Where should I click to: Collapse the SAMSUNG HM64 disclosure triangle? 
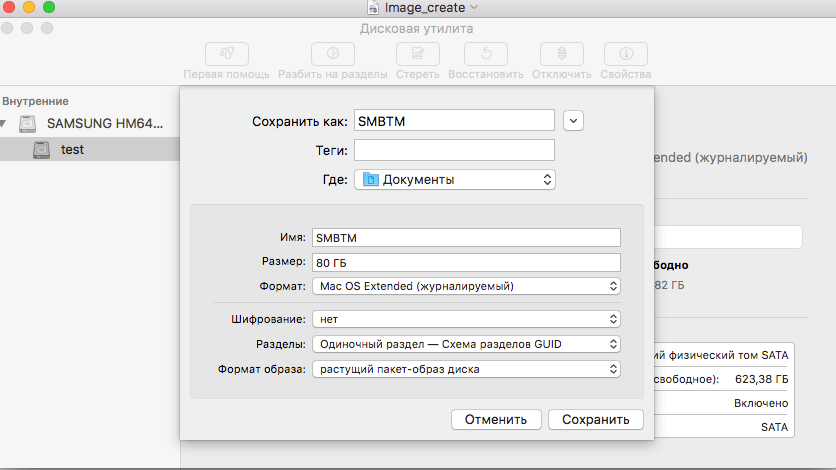click(x=3, y=124)
